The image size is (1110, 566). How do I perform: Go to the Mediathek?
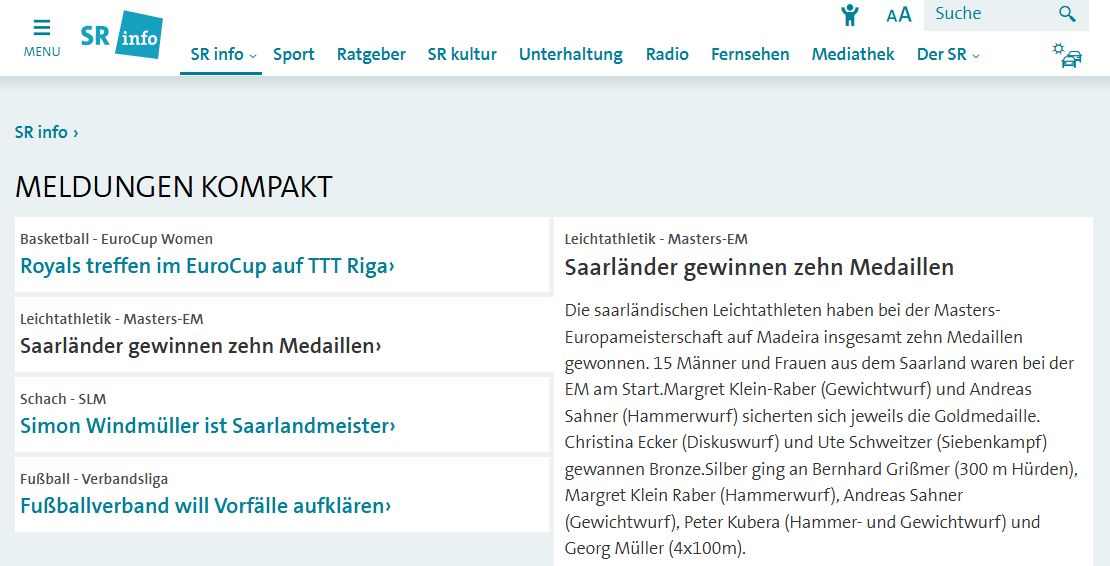[853, 55]
